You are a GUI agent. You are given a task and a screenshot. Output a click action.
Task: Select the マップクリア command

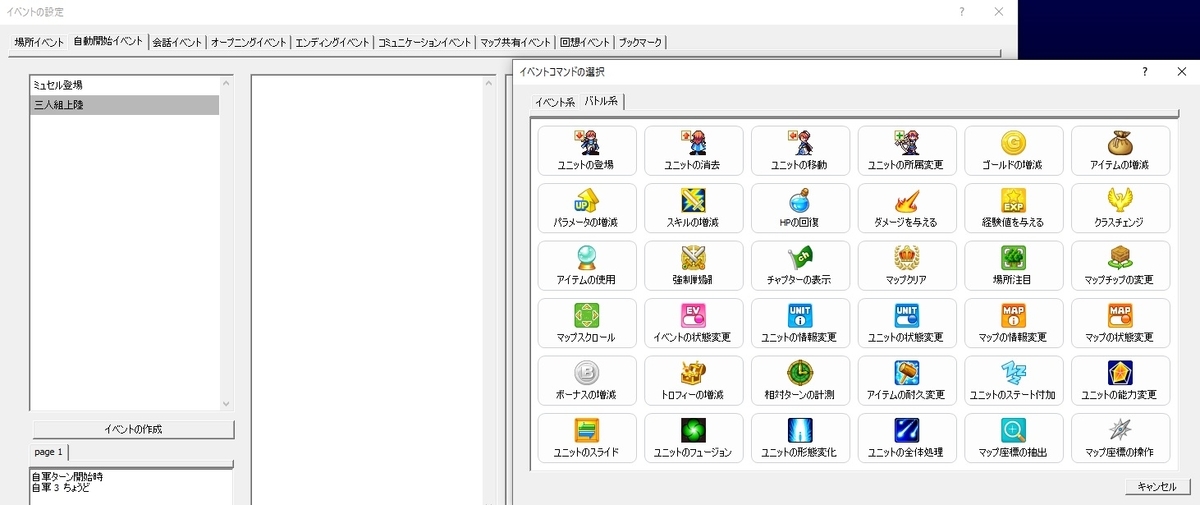[x=907, y=268]
